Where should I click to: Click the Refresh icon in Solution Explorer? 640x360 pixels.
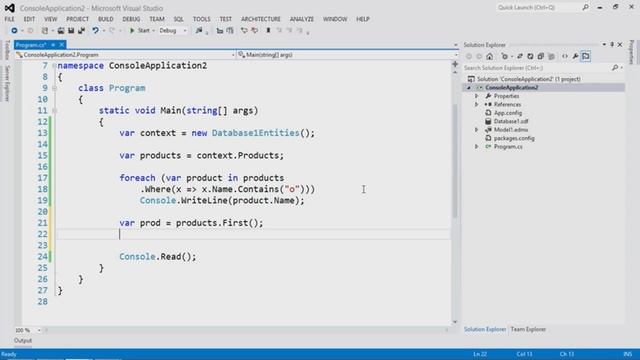[x=530, y=56]
